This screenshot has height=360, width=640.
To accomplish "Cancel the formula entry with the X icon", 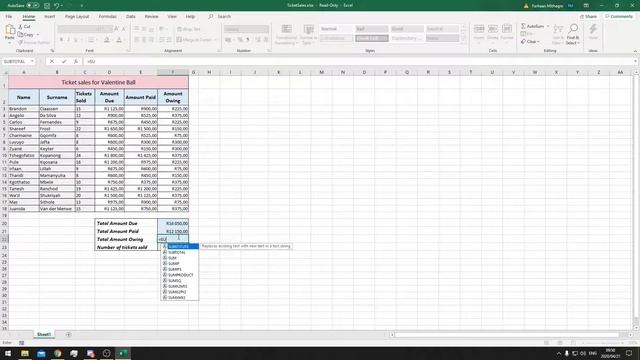I will pyautogui.click(x=52, y=61).
